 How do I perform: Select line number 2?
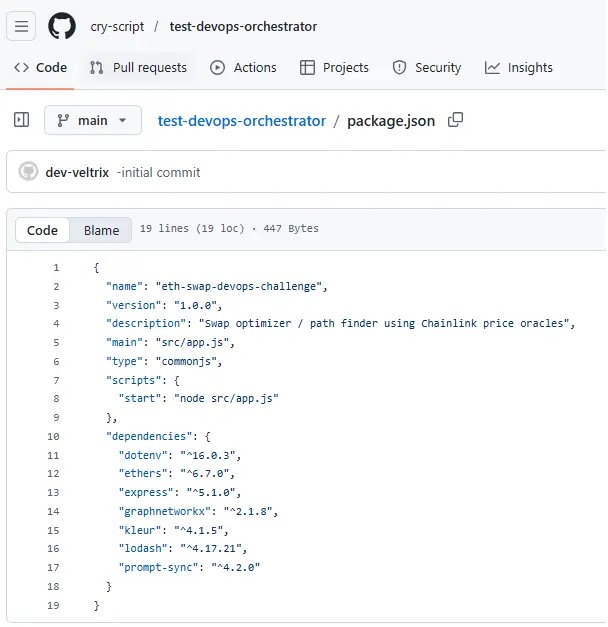pyautogui.click(x=56, y=286)
